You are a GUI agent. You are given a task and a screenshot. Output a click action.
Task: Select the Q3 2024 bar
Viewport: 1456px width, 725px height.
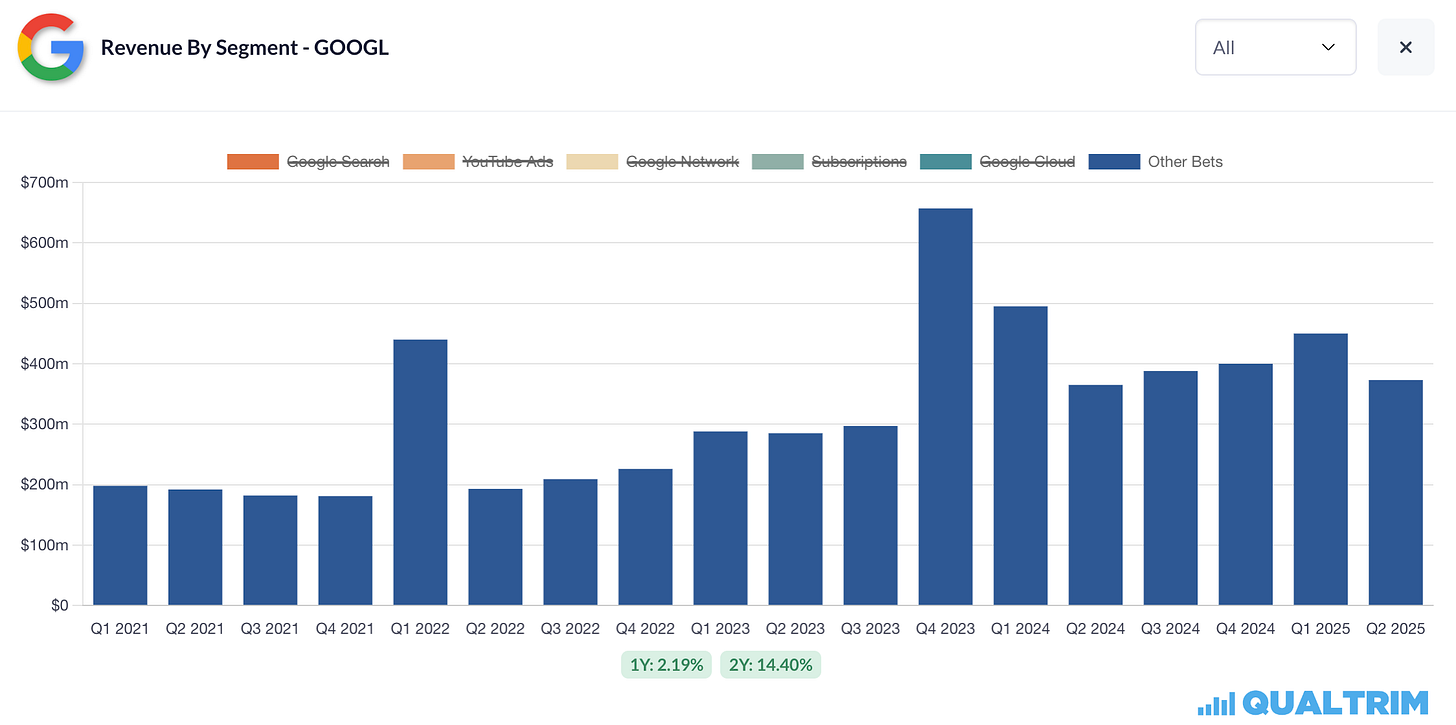click(1170, 488)
